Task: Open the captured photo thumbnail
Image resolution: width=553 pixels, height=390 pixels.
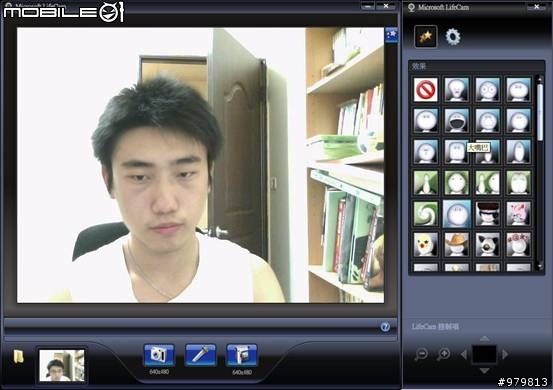Action: click(62, 365)
